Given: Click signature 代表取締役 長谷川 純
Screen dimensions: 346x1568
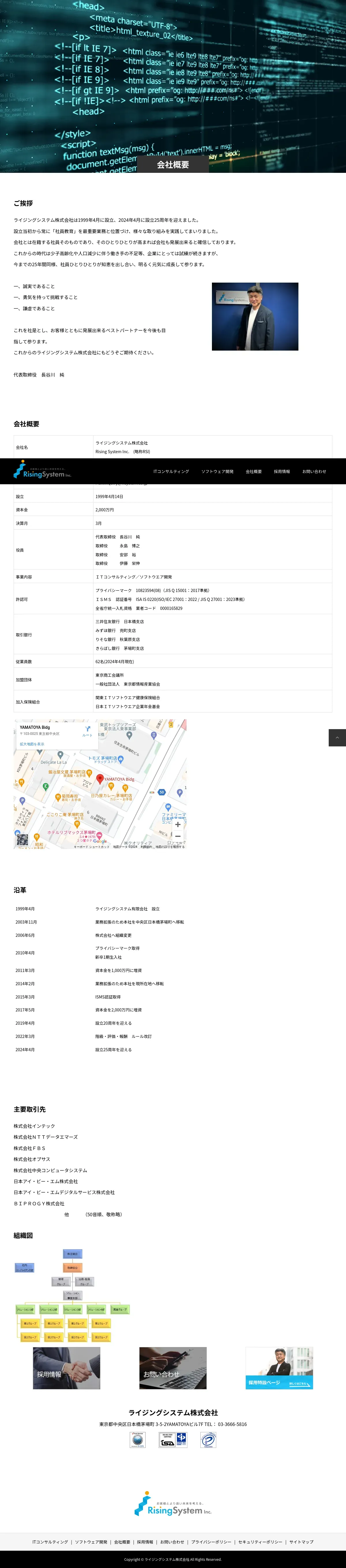Looking at the screenshot, I should [x=39, y=375].
